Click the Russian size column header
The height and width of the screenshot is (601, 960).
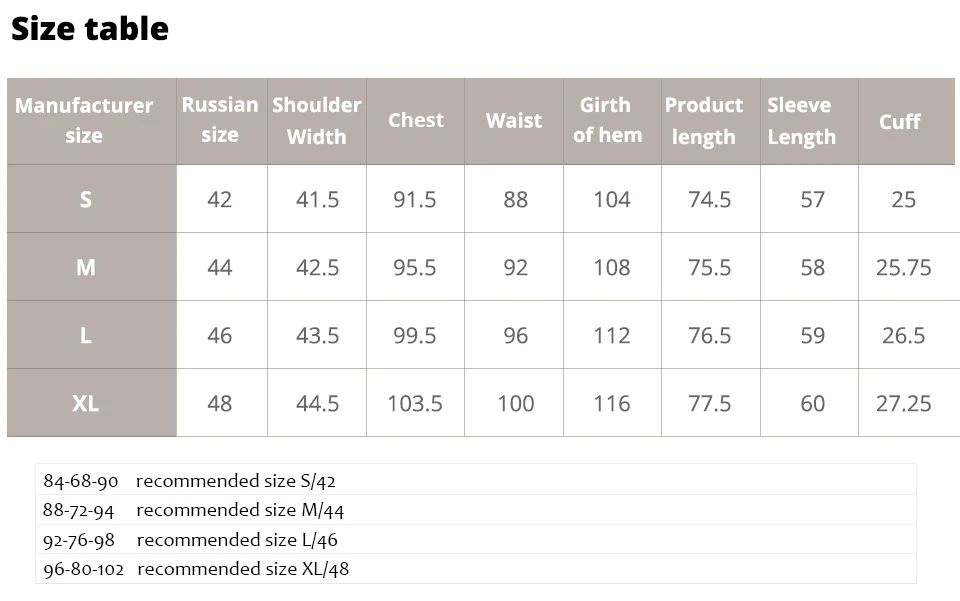pyautogui.click(x=222, y=121)
